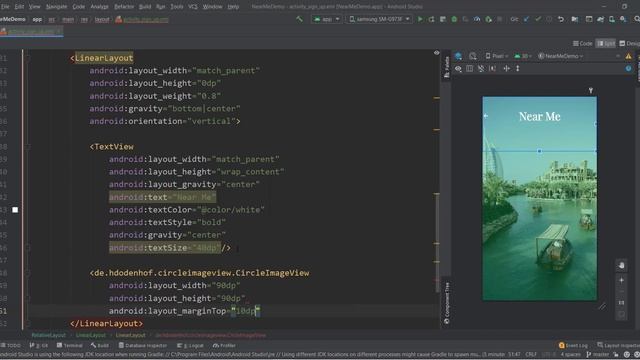Click the Apply Changes and Restart Activity icon
640x360 pixels.
[431, 19]
